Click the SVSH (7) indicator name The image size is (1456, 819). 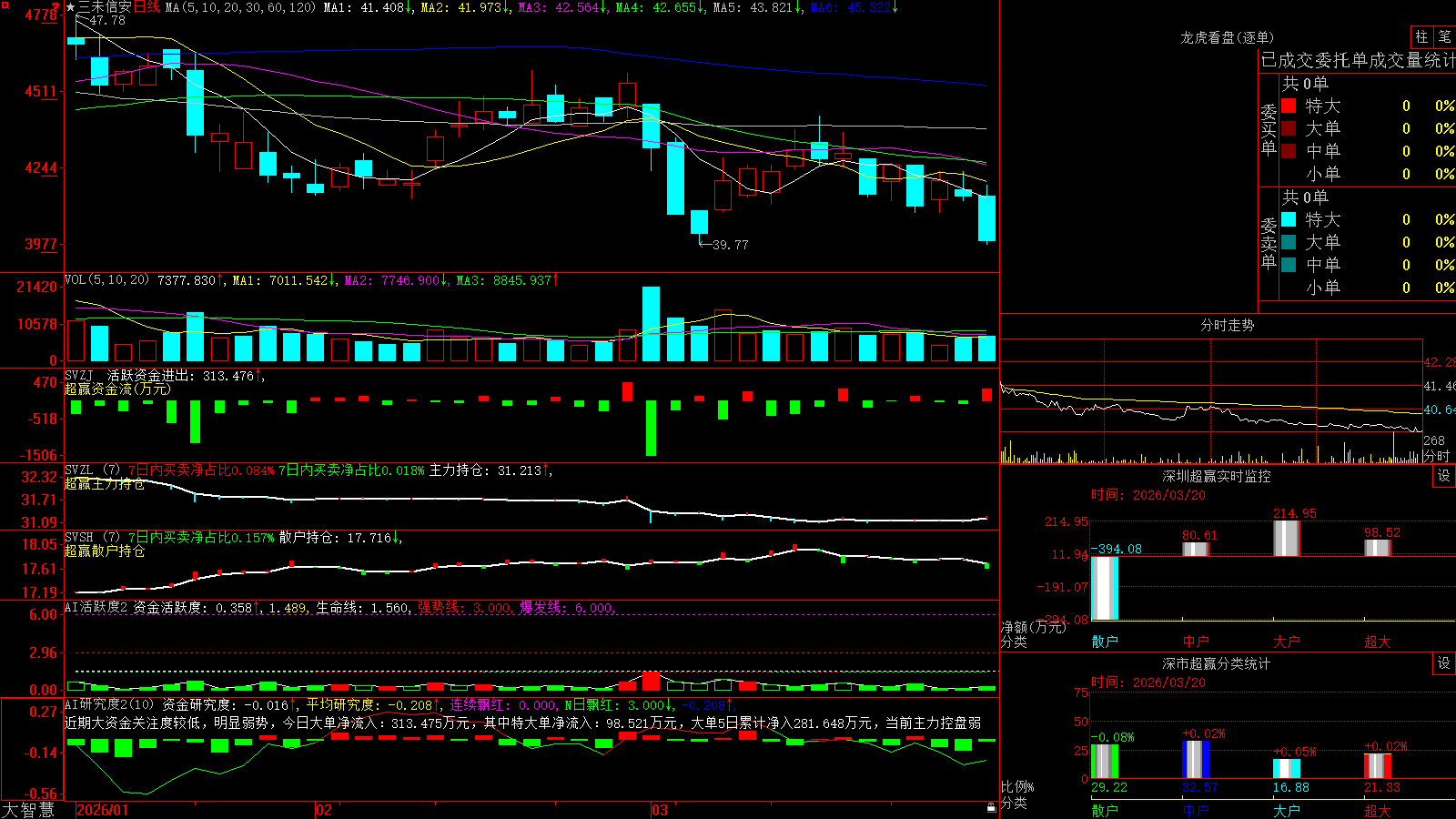[92, 538]
